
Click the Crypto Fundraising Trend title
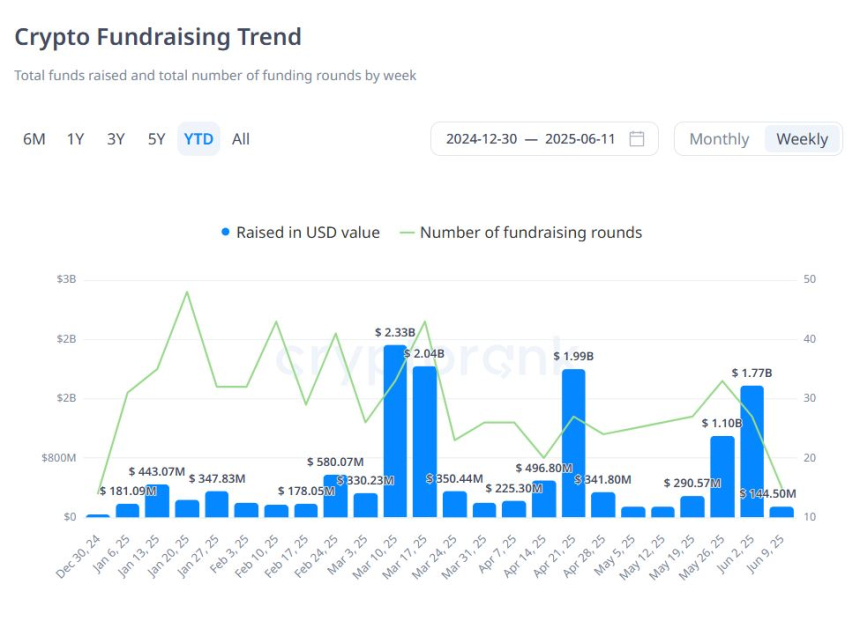point(157,36)
